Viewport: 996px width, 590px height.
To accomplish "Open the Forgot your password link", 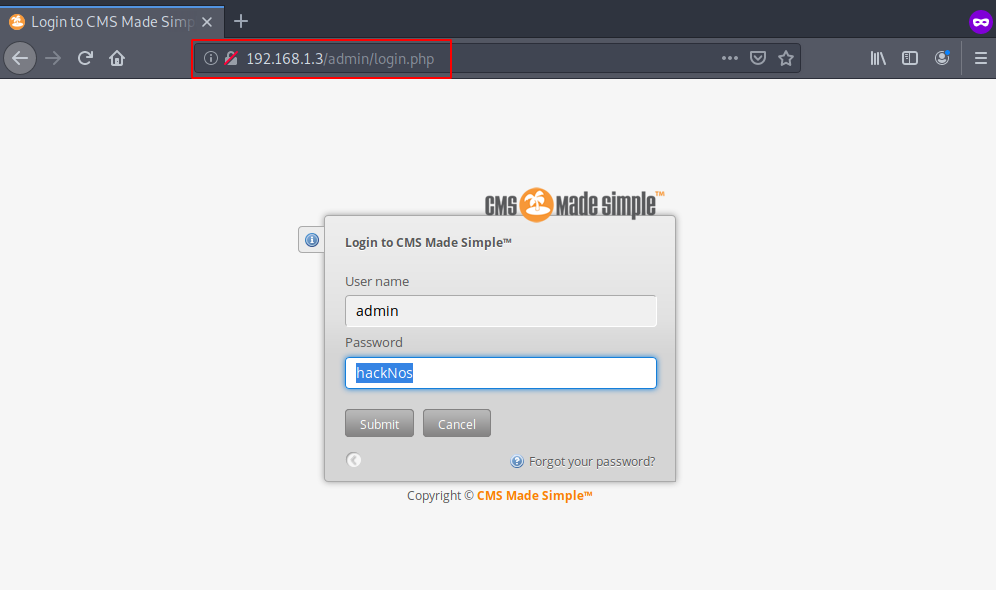I will tap(591, 462).
